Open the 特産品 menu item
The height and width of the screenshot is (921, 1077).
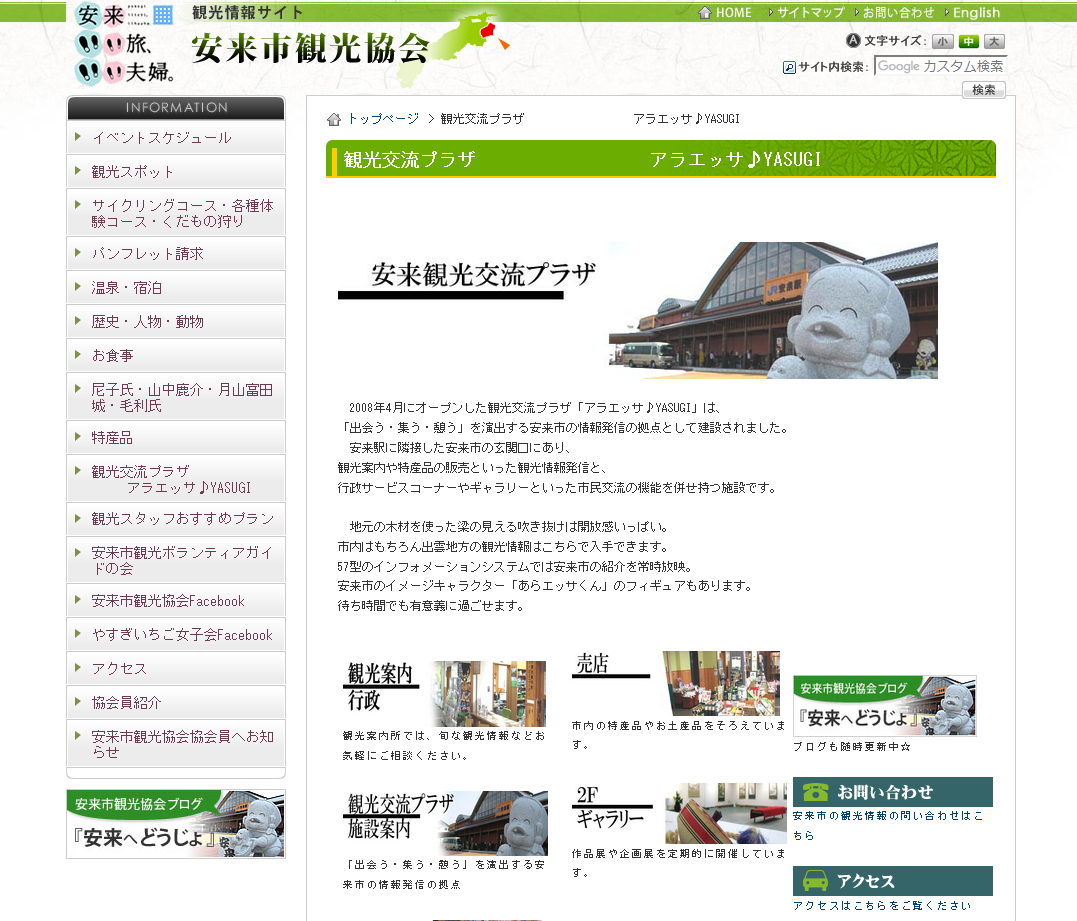[x=176, y=437]
